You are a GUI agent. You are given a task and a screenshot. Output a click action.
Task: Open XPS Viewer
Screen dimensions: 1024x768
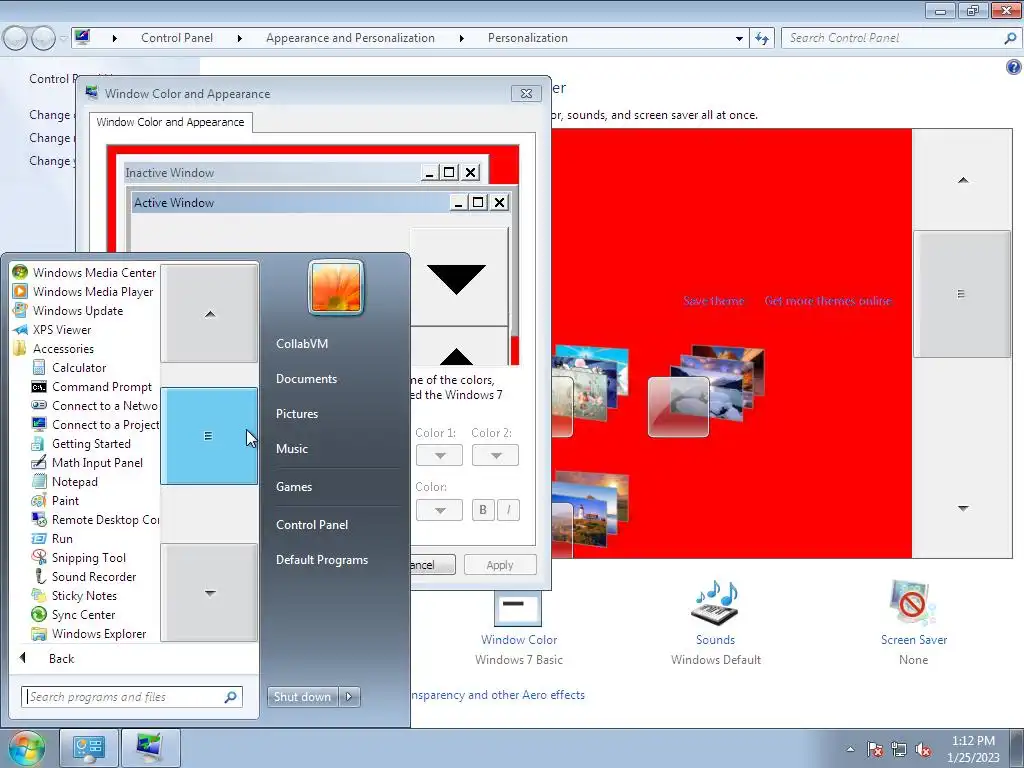click(52, 329)
